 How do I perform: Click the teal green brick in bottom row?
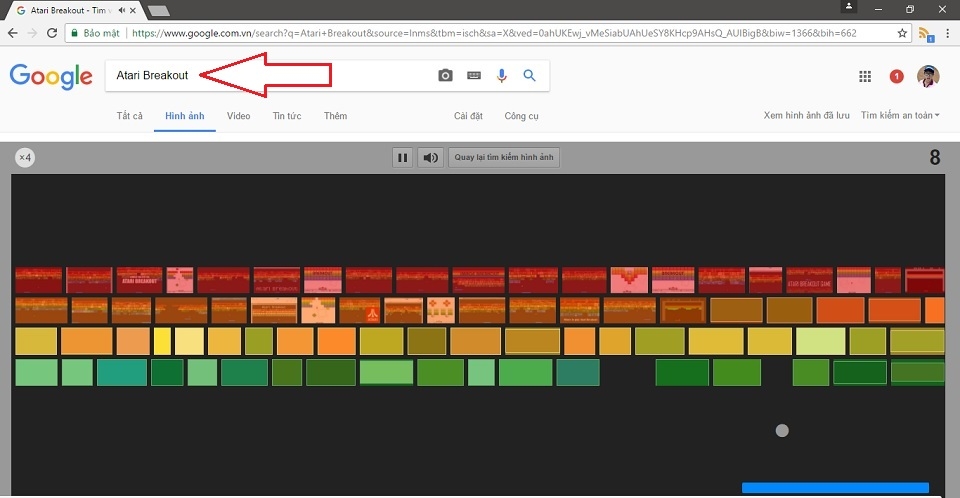coord(122,372)
